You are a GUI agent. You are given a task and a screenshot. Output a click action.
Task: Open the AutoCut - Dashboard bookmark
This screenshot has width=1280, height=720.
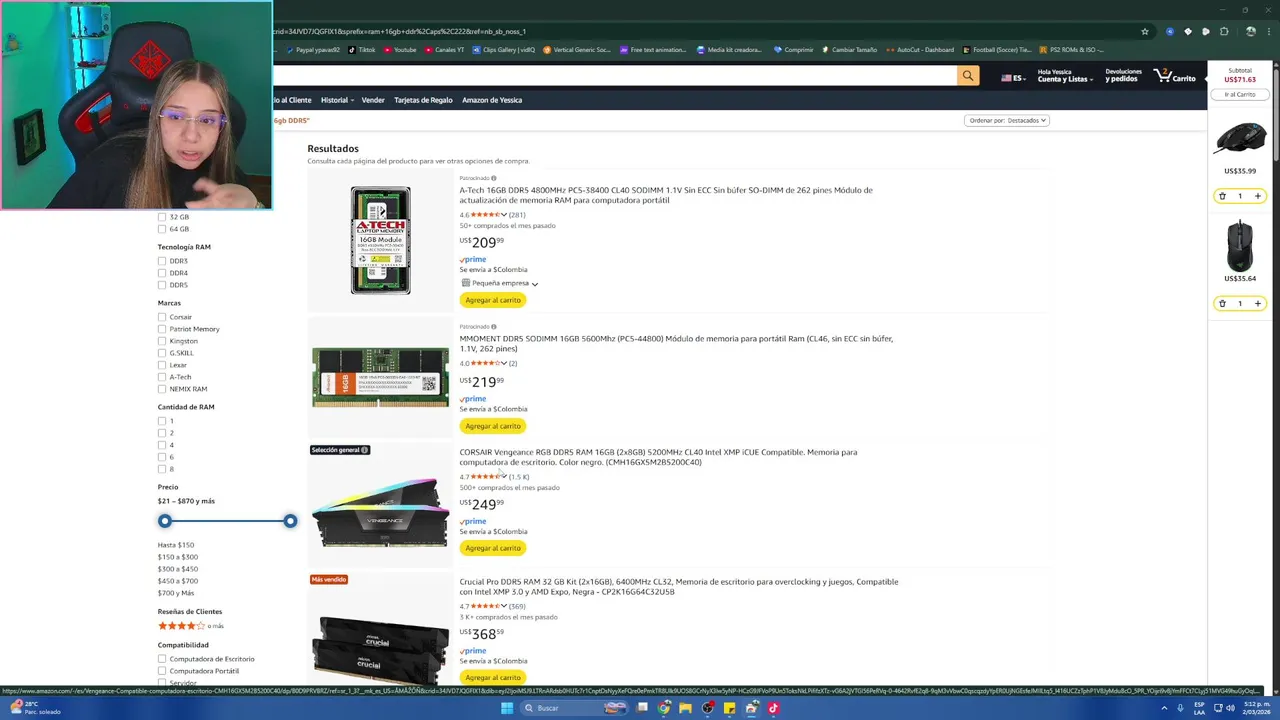pyautogui.click(x=920, y=49)
